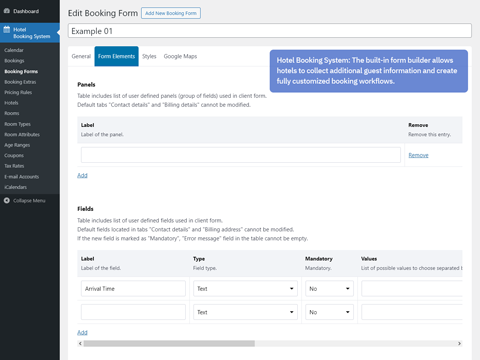
Task: Click the Add link under the Fields table
Action: pos(82,332)
